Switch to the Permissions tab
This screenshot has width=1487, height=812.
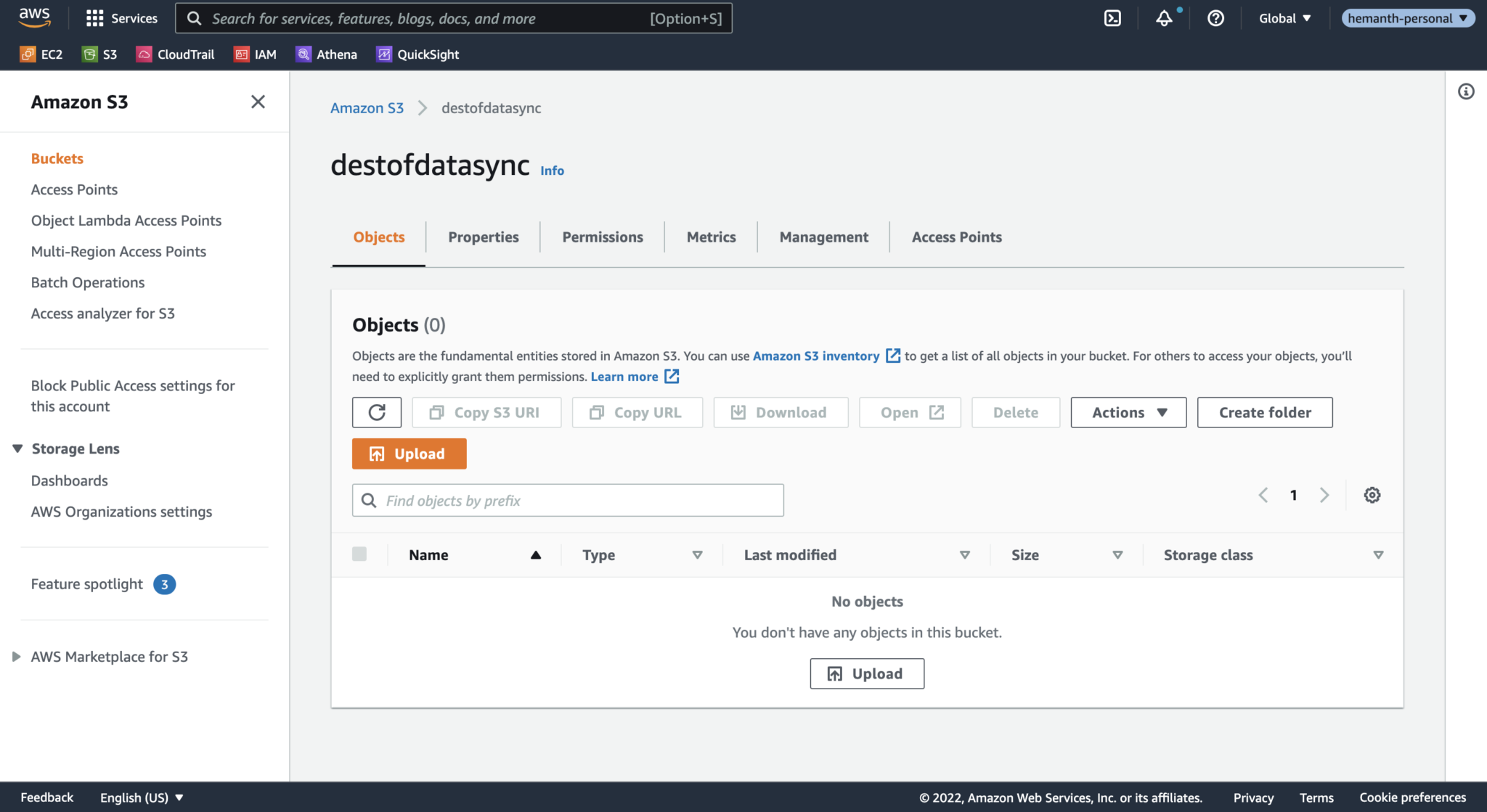pyautogui.click(x=602, y=237)
